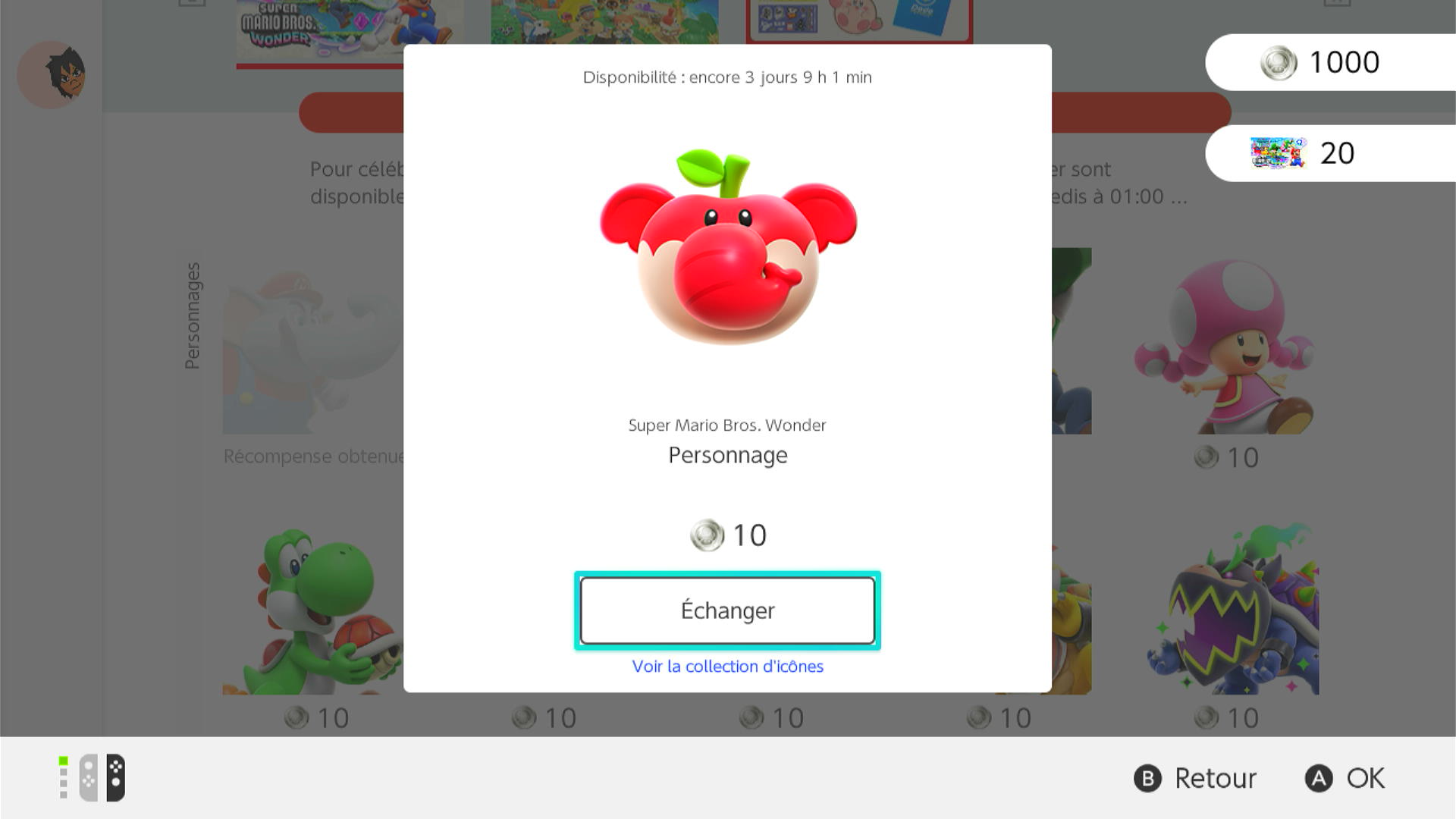The height and width of the screenshot is (819, 1456).
Task: Open the Kirby banner tab at top
Action: tap(859, 21)
